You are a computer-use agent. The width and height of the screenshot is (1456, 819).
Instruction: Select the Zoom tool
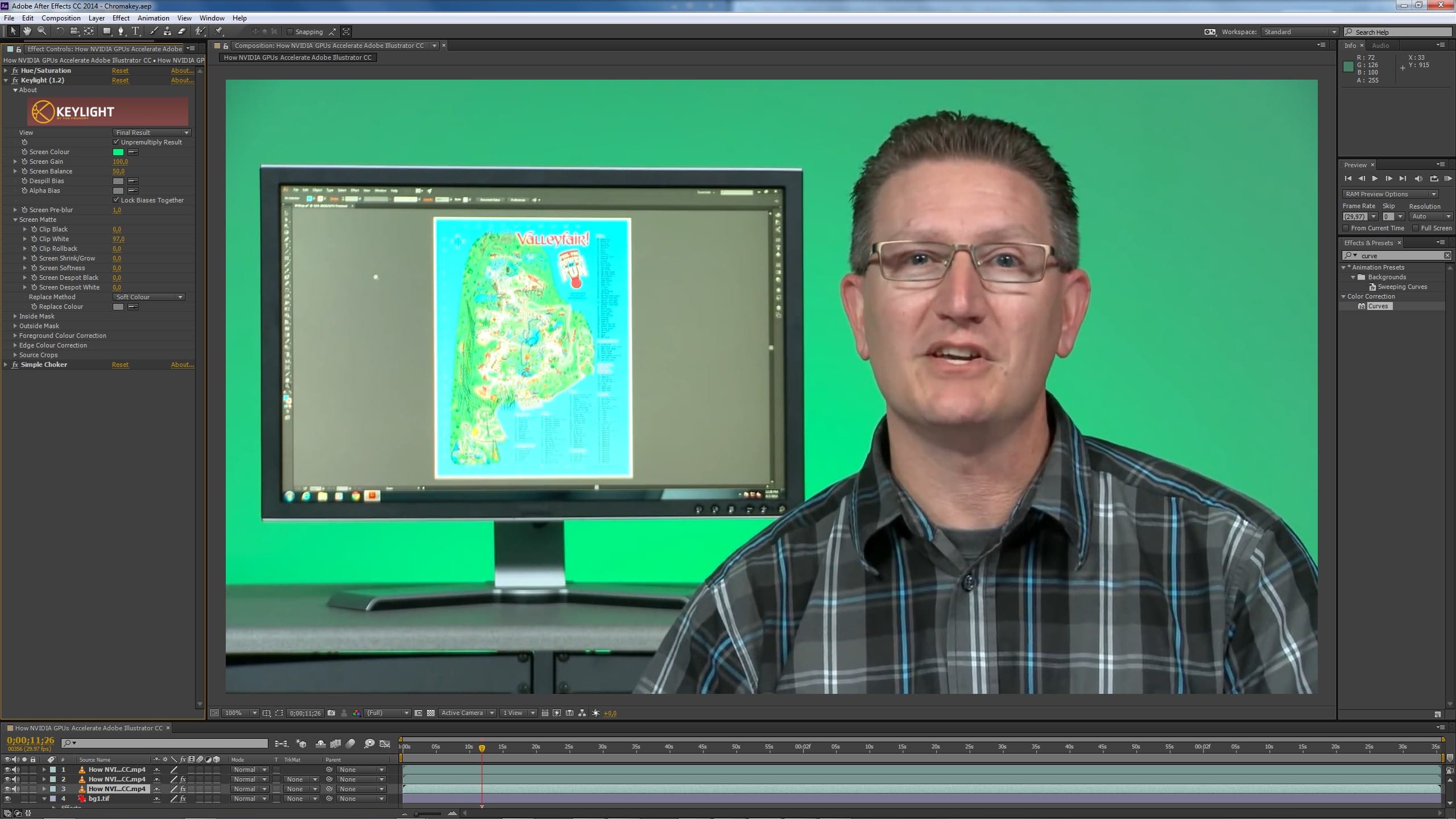point(42,31)
